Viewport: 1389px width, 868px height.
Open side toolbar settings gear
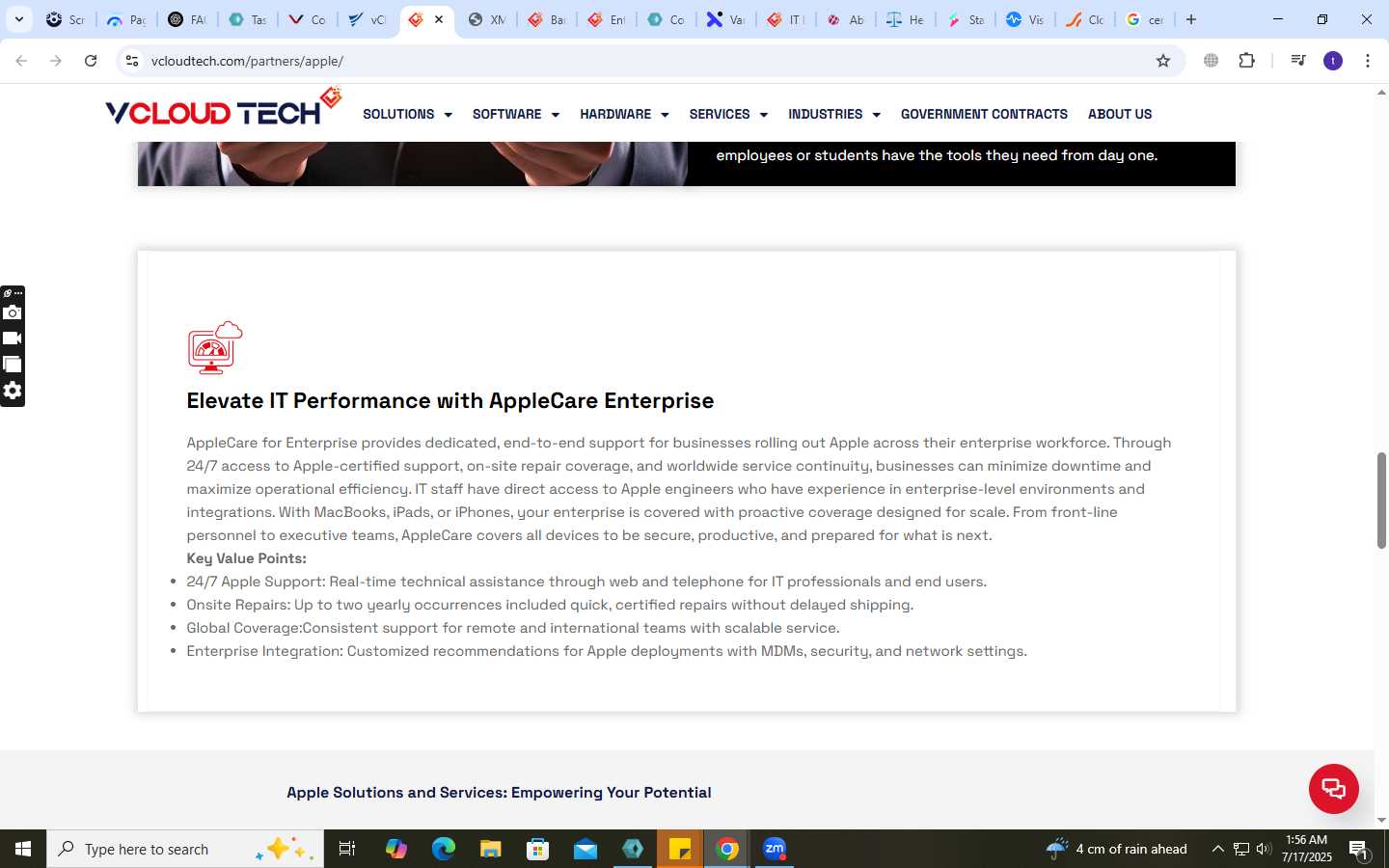12,391
